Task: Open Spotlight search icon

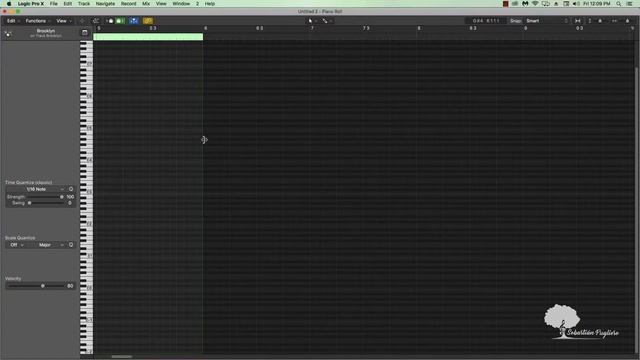Action: click(x=619, y=4)
